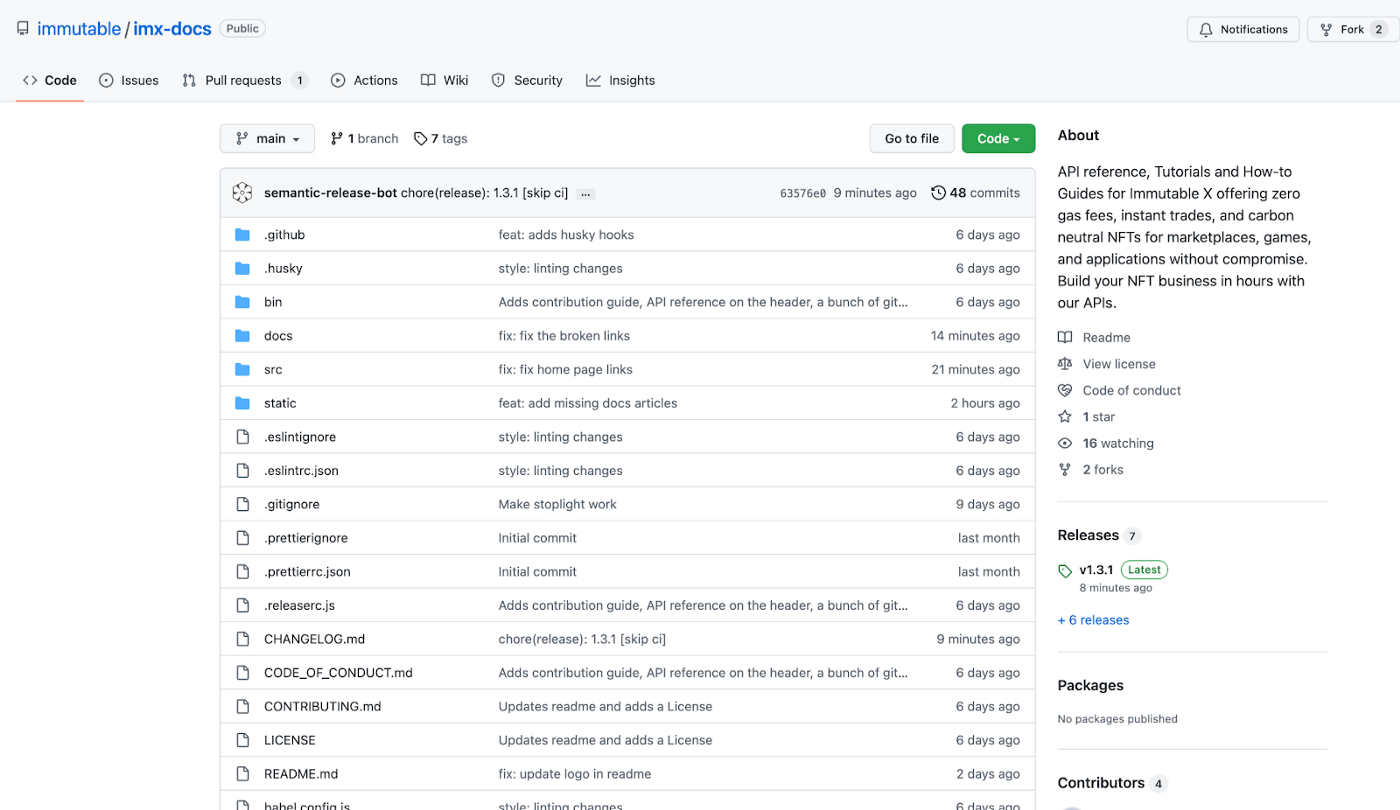Click the v1.3.1 release tag icon
The image size is (1400, 810).
click(1065, 569)
